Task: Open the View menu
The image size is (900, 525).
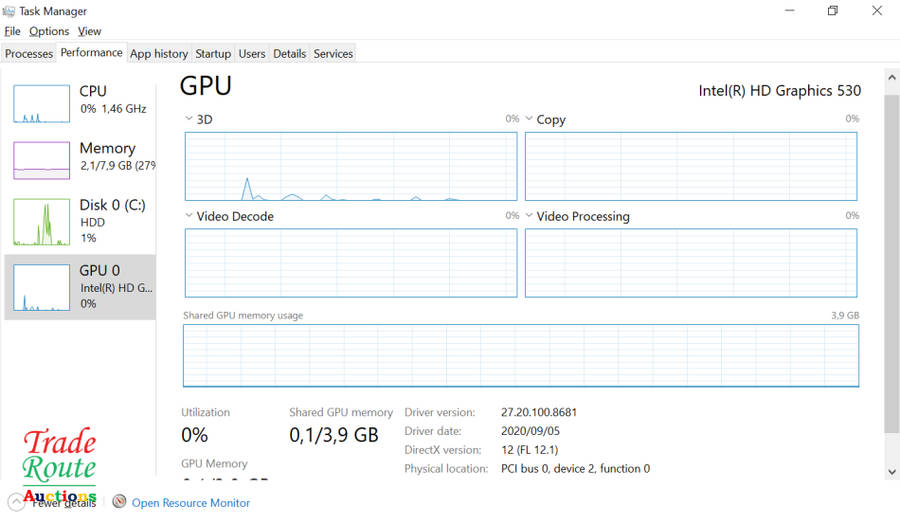Action: click(89, 32)
